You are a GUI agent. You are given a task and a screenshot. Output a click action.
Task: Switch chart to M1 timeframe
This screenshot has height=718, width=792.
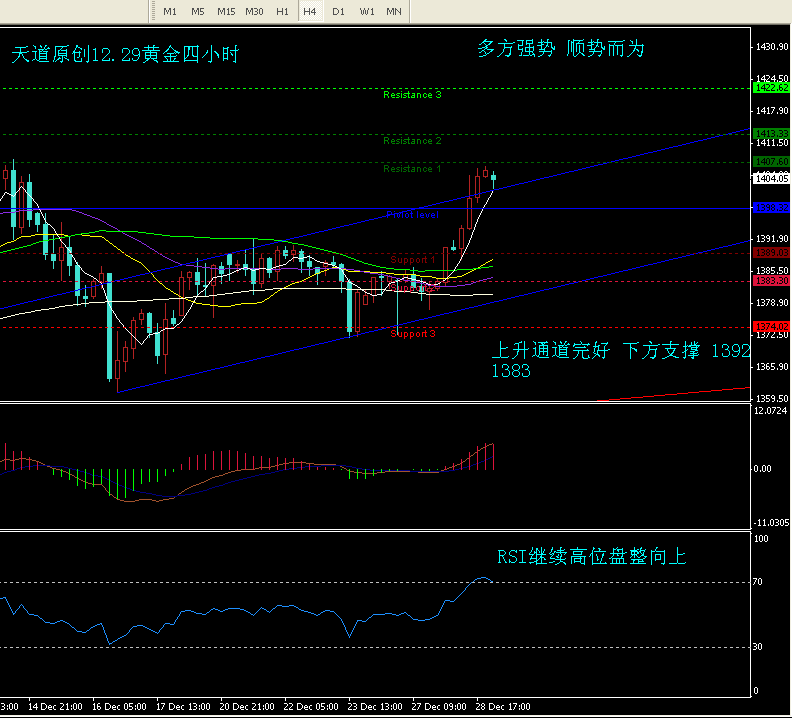click(170, 11)
